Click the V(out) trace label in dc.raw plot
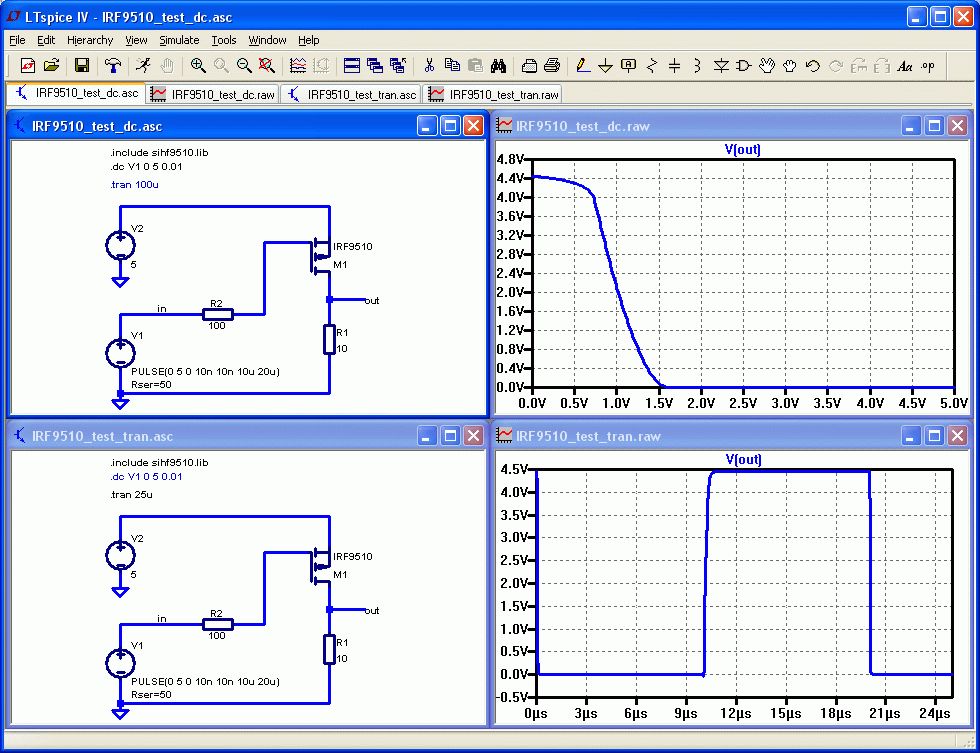The image size is (980, 753). [x=742, y=149]
